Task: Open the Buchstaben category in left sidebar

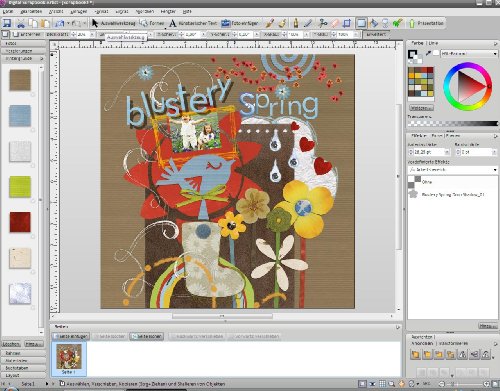Action: 23,368
